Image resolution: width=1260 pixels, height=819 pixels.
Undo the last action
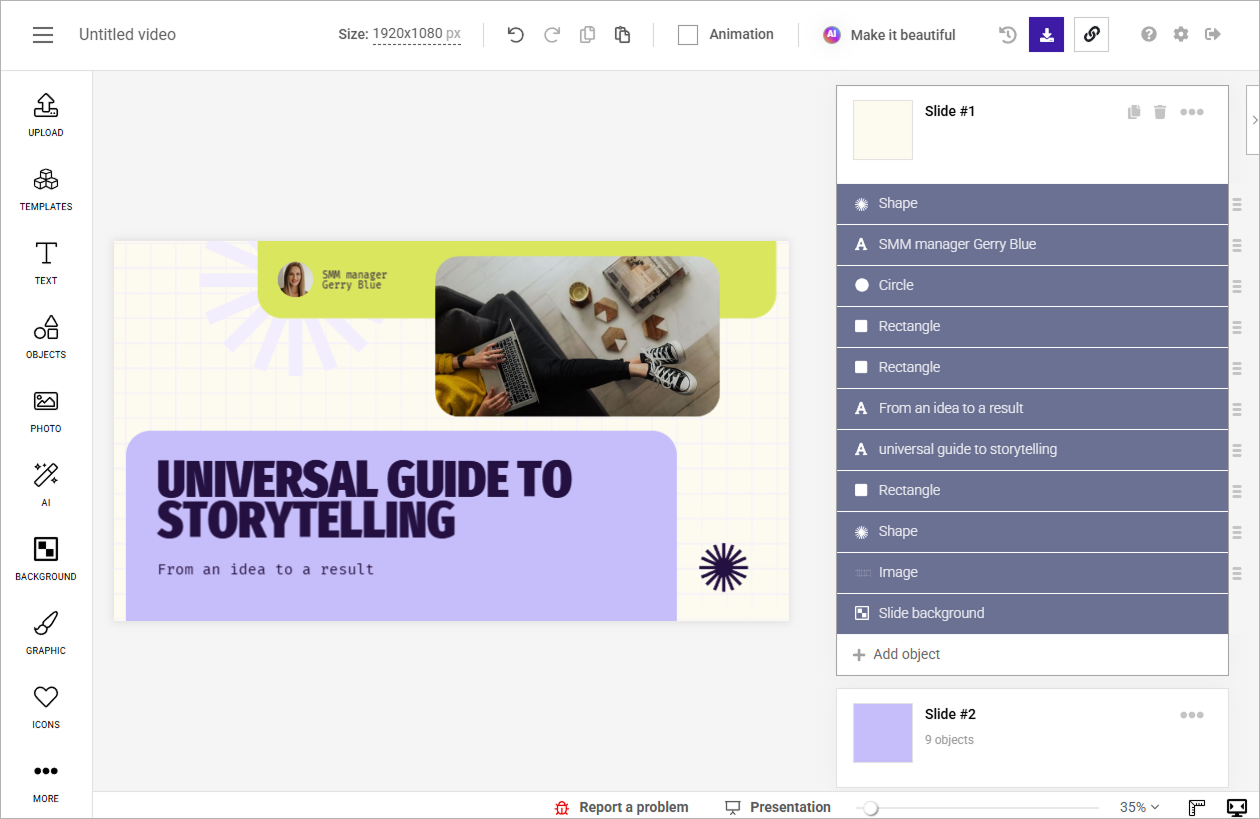[x=515, y=35]
